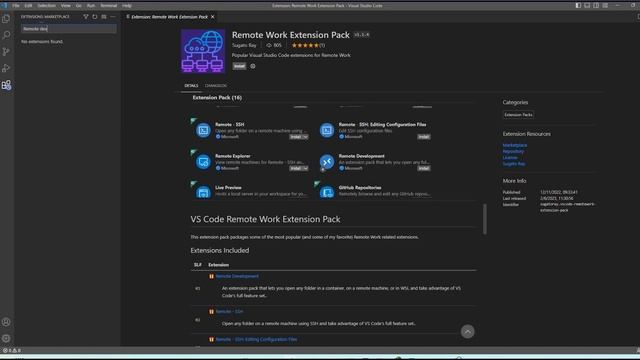Open the Terminal menu
Screen dimensions: 640x360
[x=109, y=6]
